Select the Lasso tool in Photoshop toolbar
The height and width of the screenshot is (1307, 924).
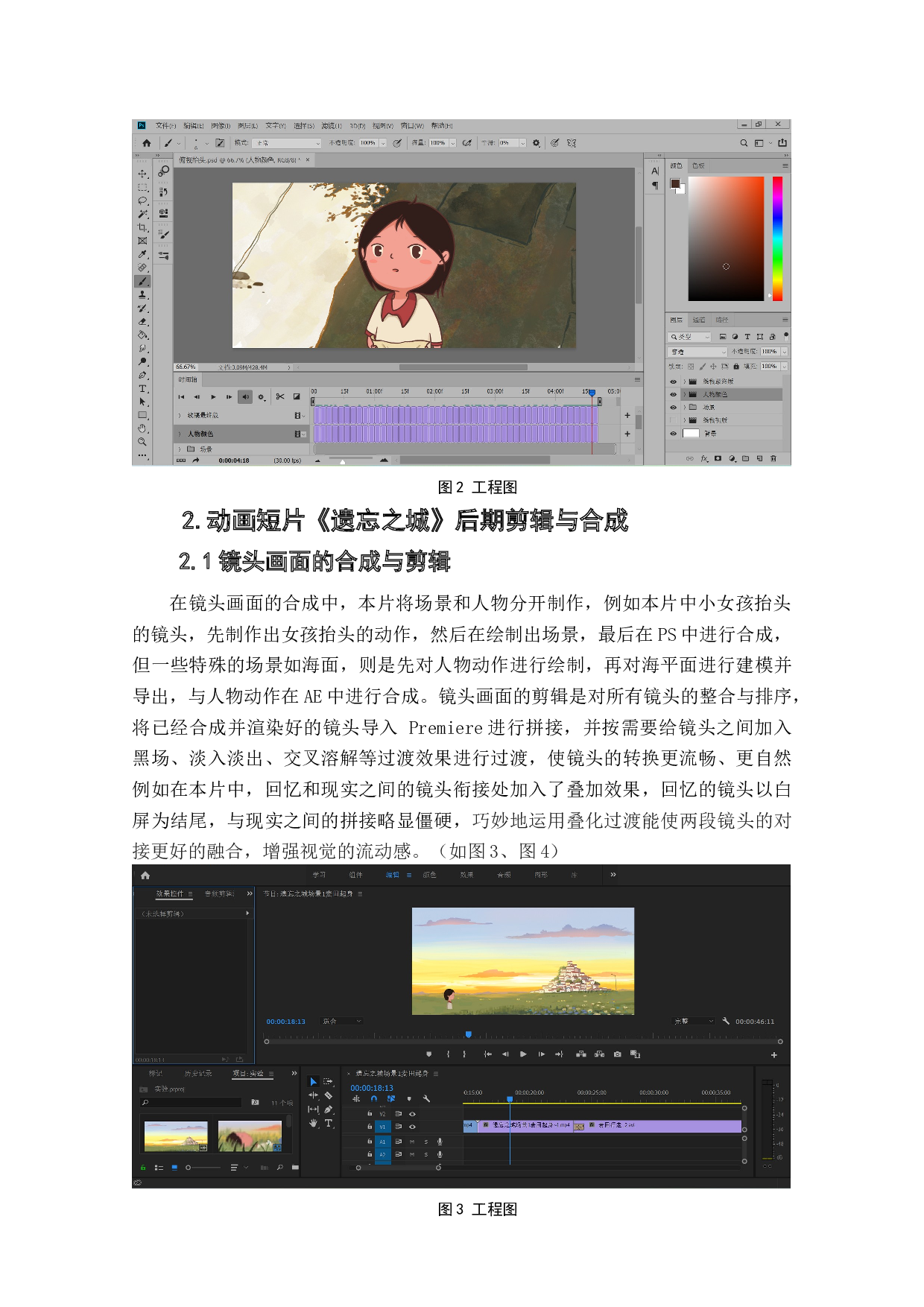click(142, 200)
